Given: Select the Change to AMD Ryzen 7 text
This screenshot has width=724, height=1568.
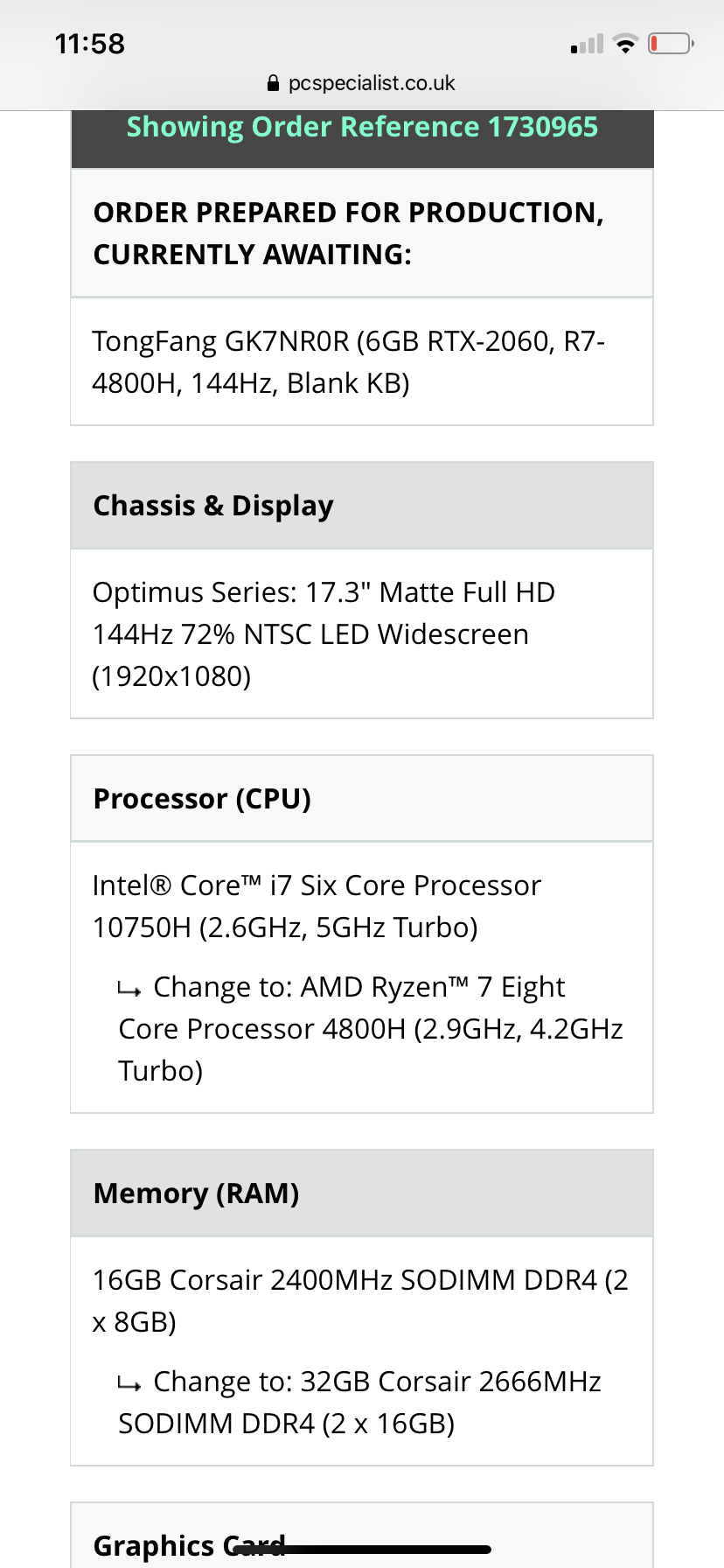Looking at the screenshot, I should (x=371, y=1028).
